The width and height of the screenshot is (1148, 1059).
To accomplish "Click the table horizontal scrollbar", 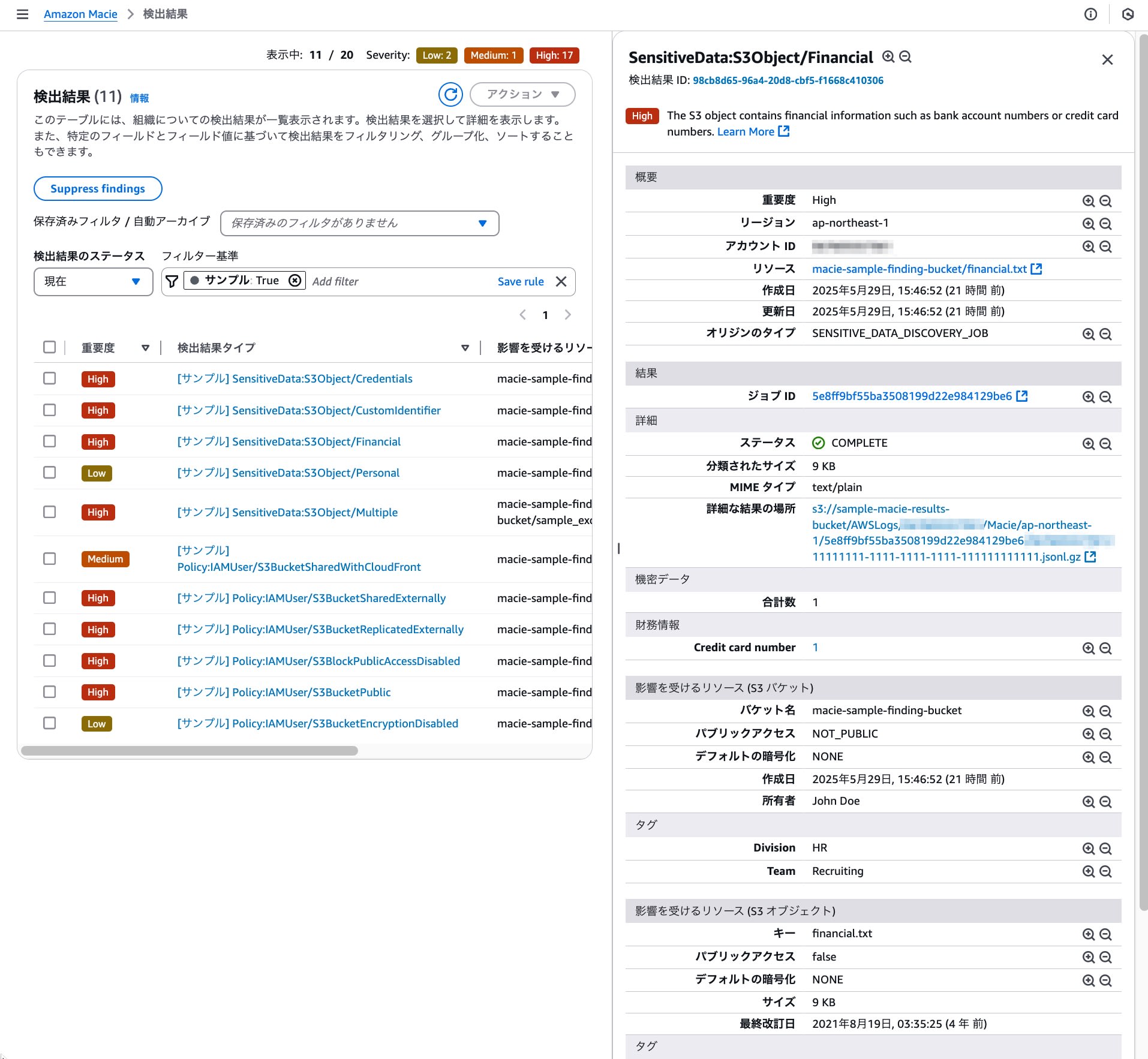I will pos(190,751).
